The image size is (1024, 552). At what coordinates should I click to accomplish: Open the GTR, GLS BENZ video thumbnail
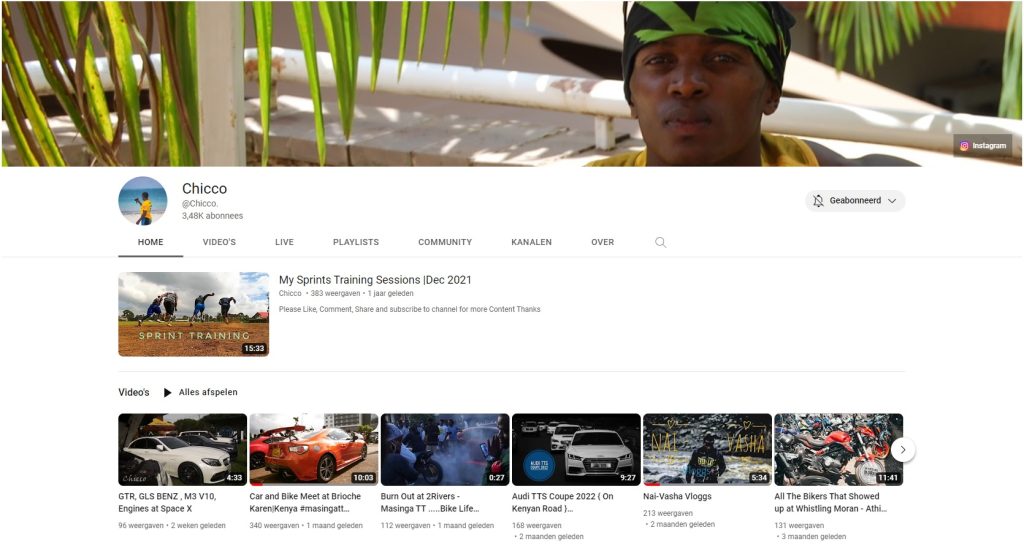tap(182, 449)
